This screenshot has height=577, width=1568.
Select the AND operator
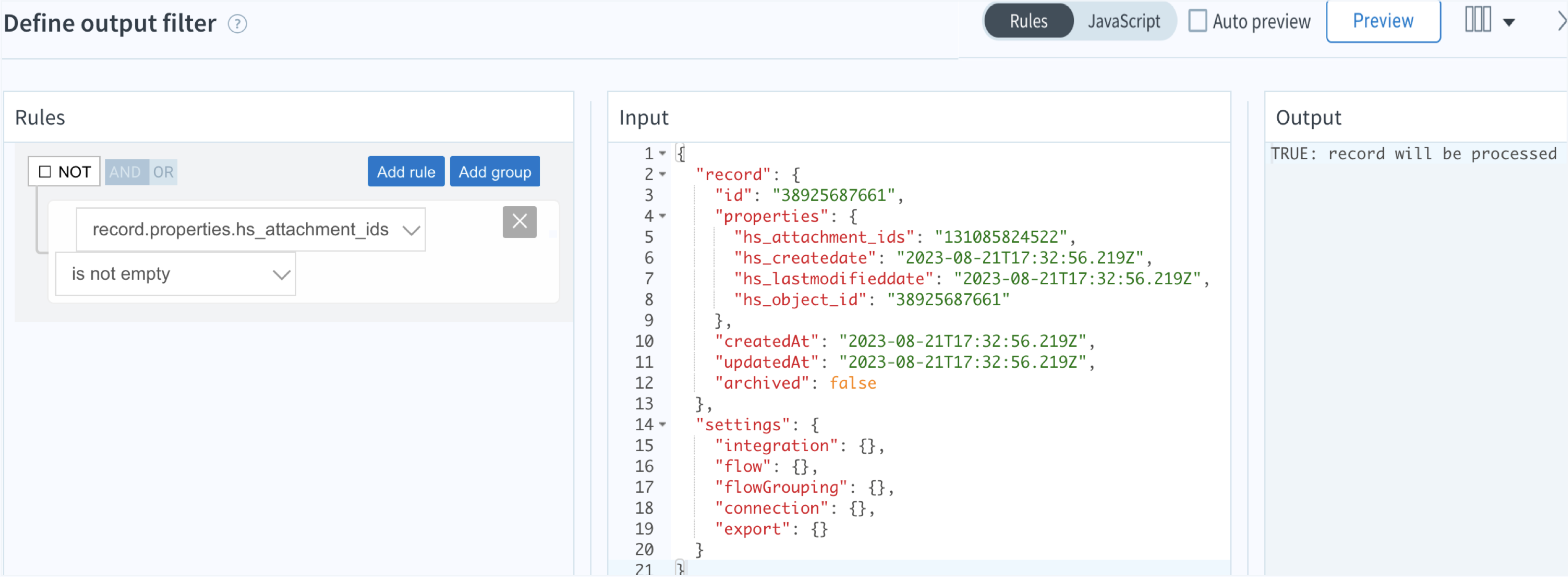click(x=126, y=172)
